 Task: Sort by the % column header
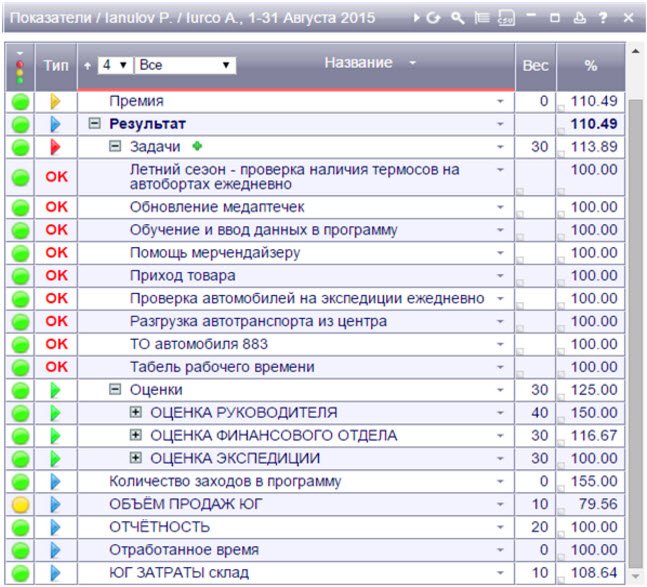[x=590, y=66]
